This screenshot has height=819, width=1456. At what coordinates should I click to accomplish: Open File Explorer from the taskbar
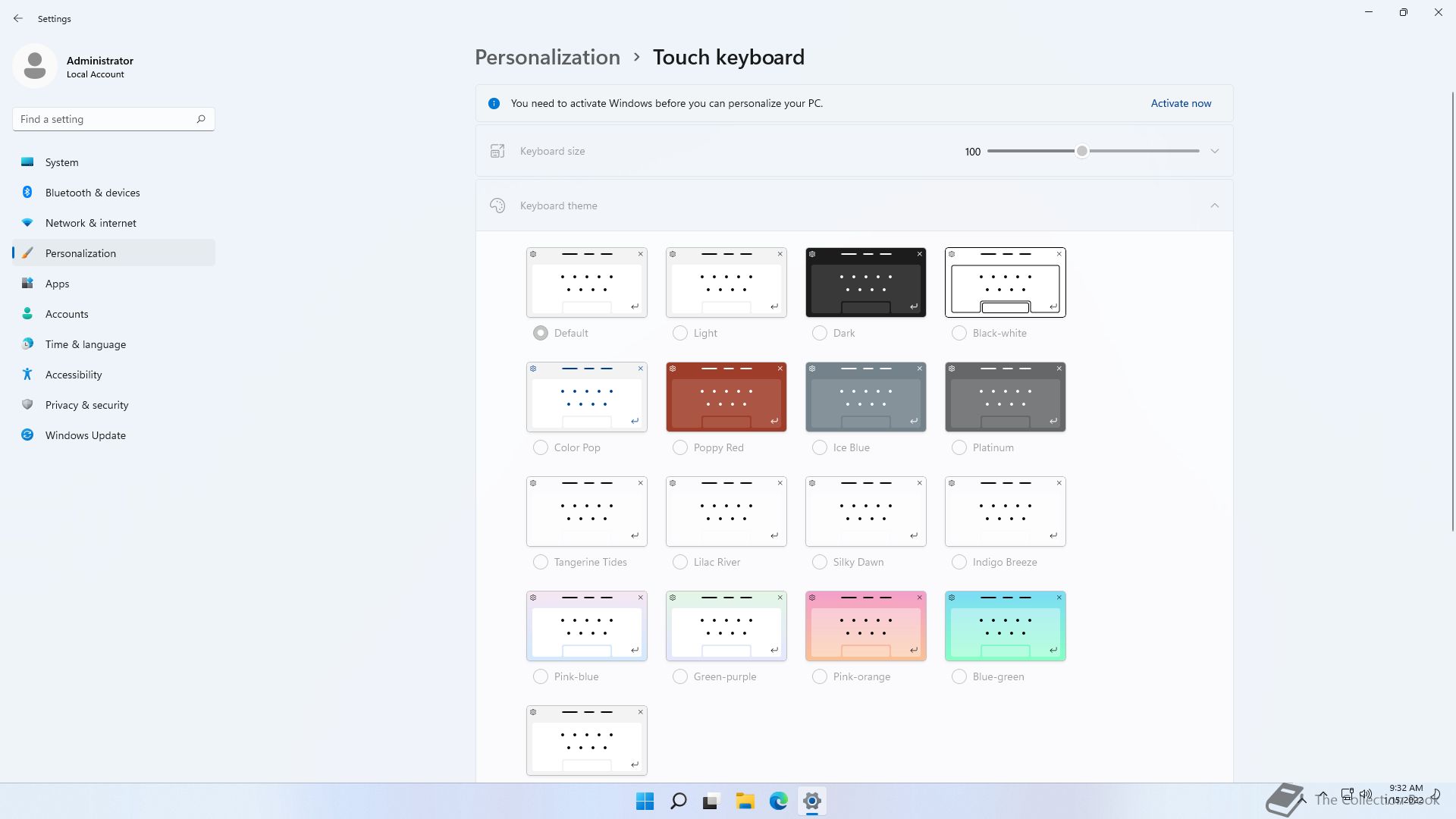pyautogui.click(x=745, y=802)
